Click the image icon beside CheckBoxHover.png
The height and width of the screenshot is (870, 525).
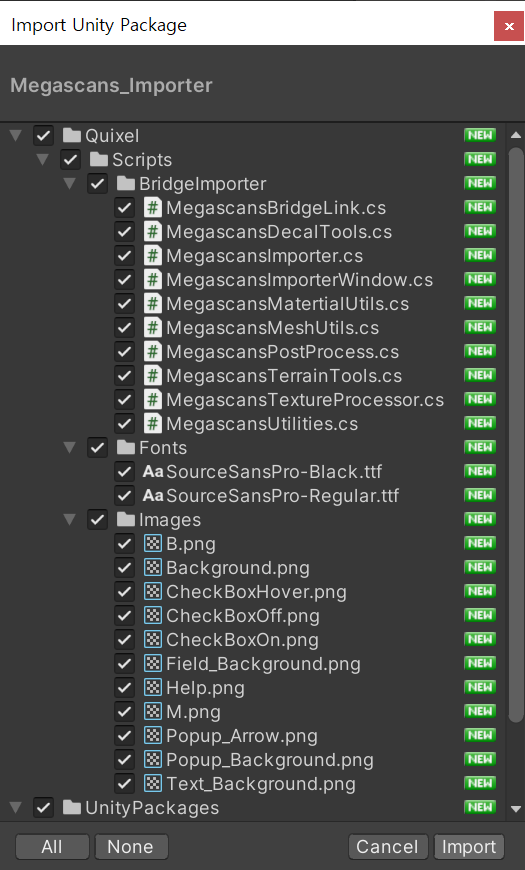[x=153, y=592]
